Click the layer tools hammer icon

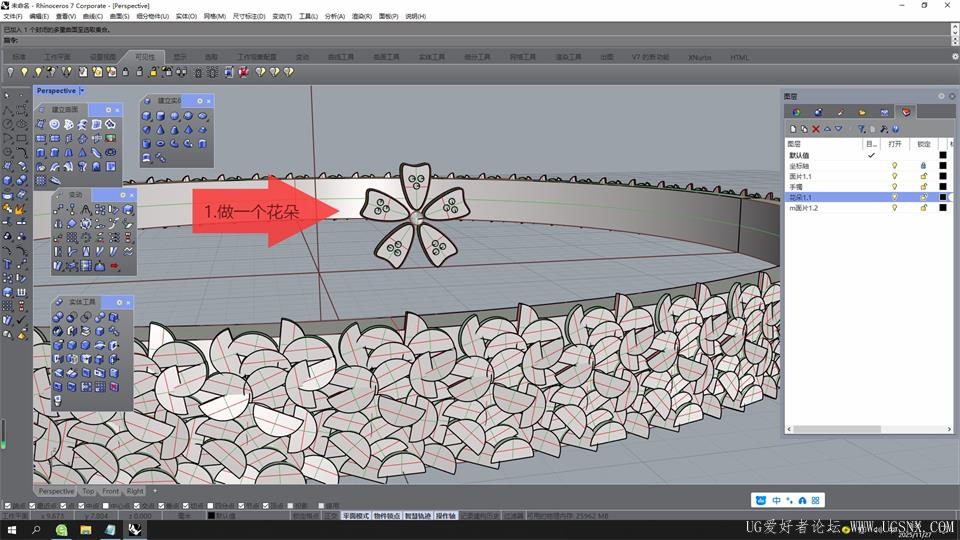[884, 129]
